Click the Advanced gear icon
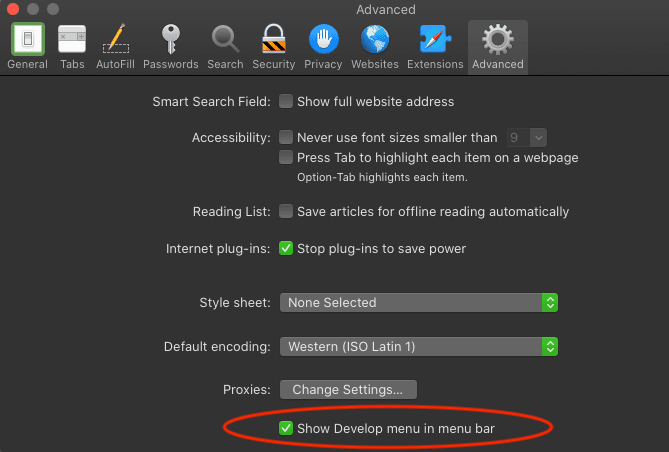 point(497,46)
